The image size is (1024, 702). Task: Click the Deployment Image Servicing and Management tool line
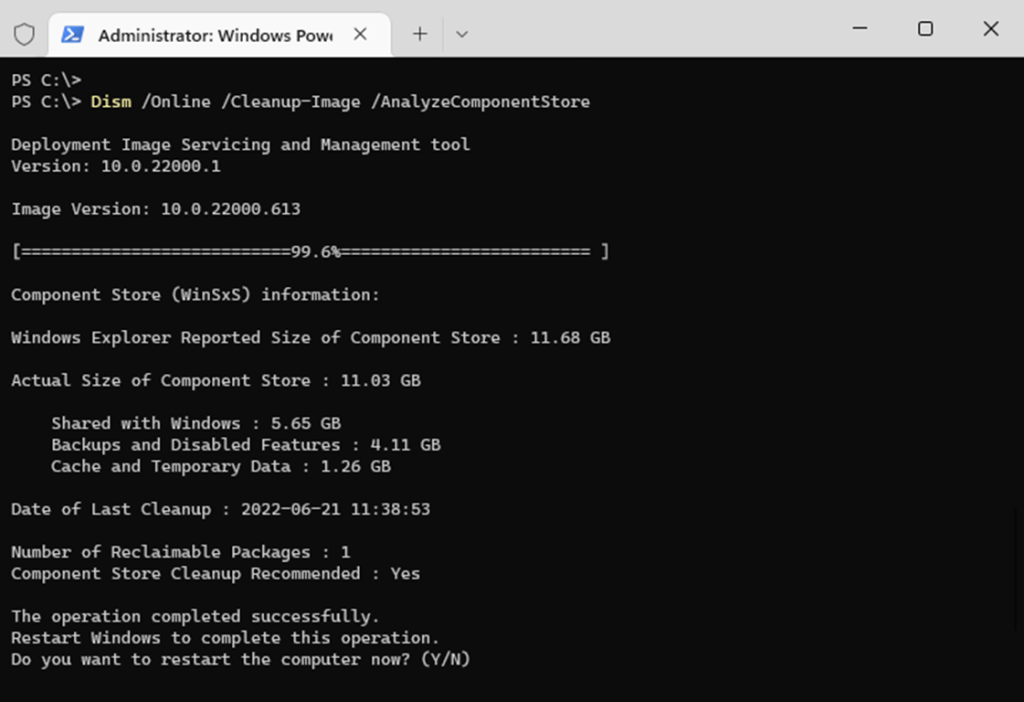(x=240, y=144)
